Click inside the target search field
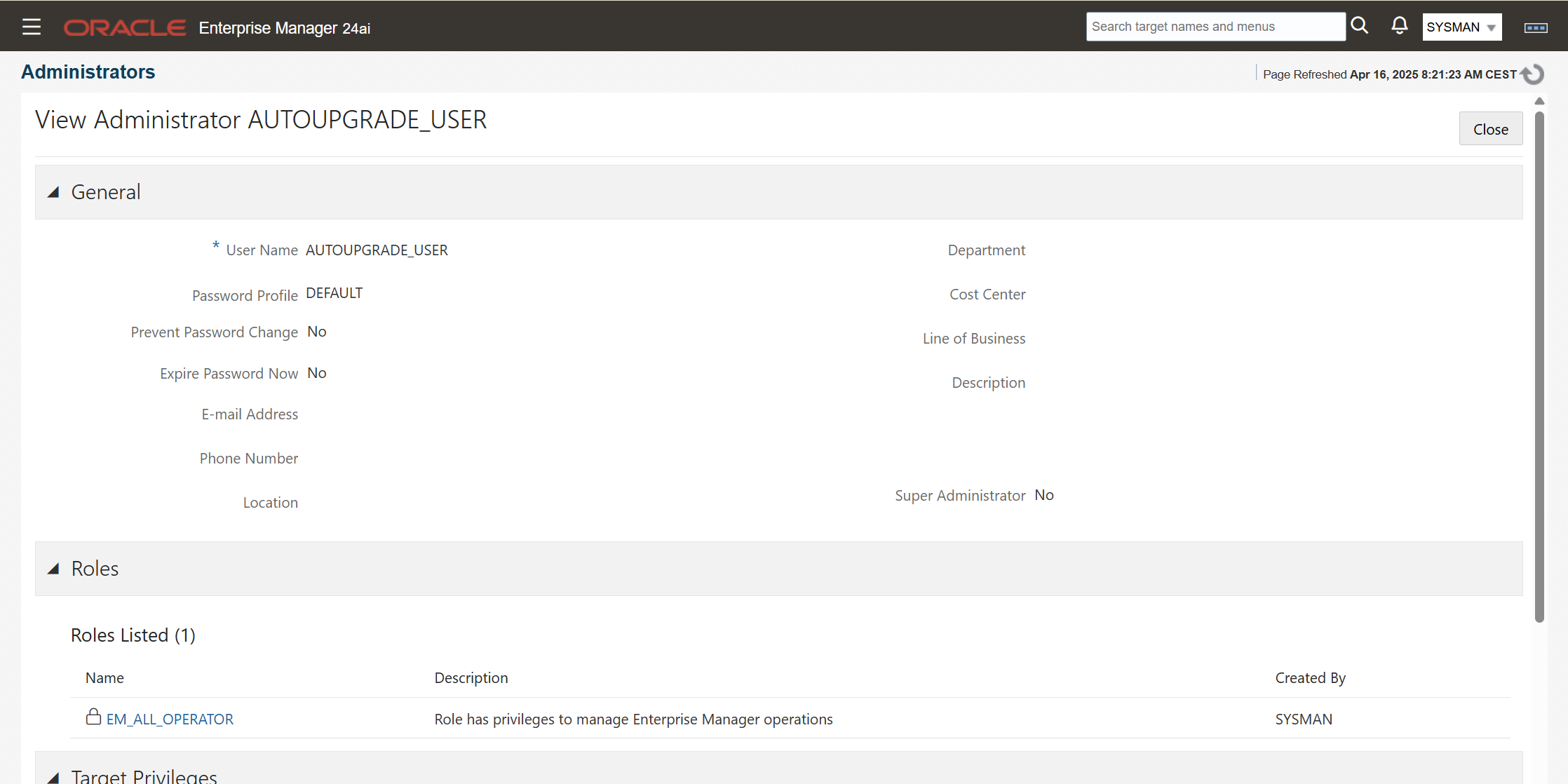This screenshot has width=1568, height=784. pos(1216,26)
